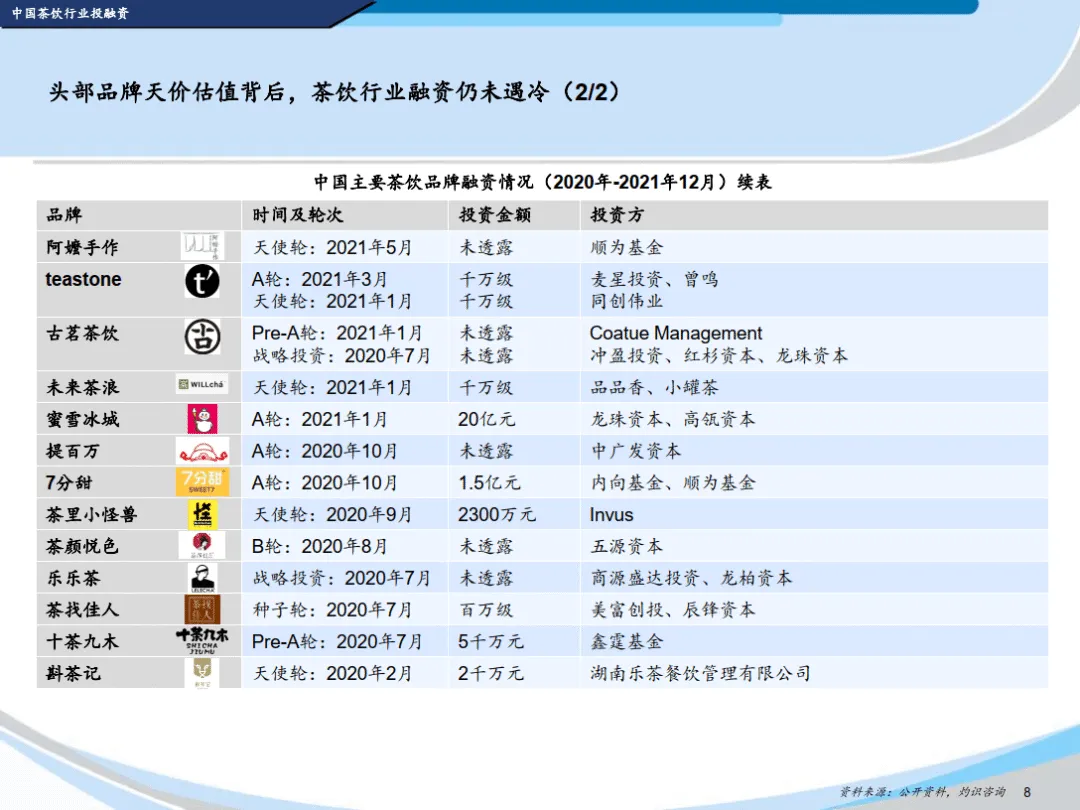Click the investor 品品香、小罐茶
Viewport: 1080px width, 810px height.
pyautogui.click(x=654, y=388)
